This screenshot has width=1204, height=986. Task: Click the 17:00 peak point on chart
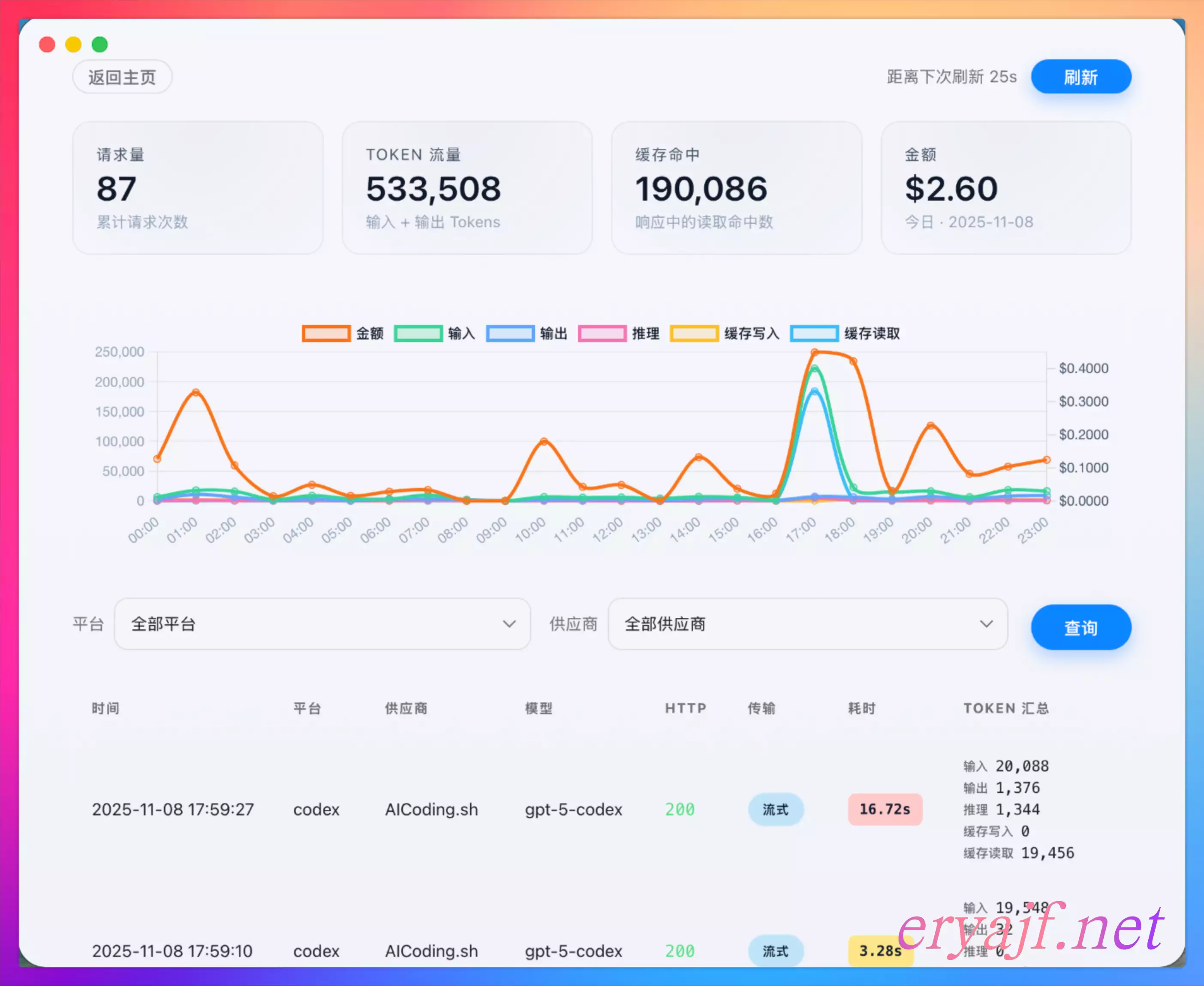814,353
